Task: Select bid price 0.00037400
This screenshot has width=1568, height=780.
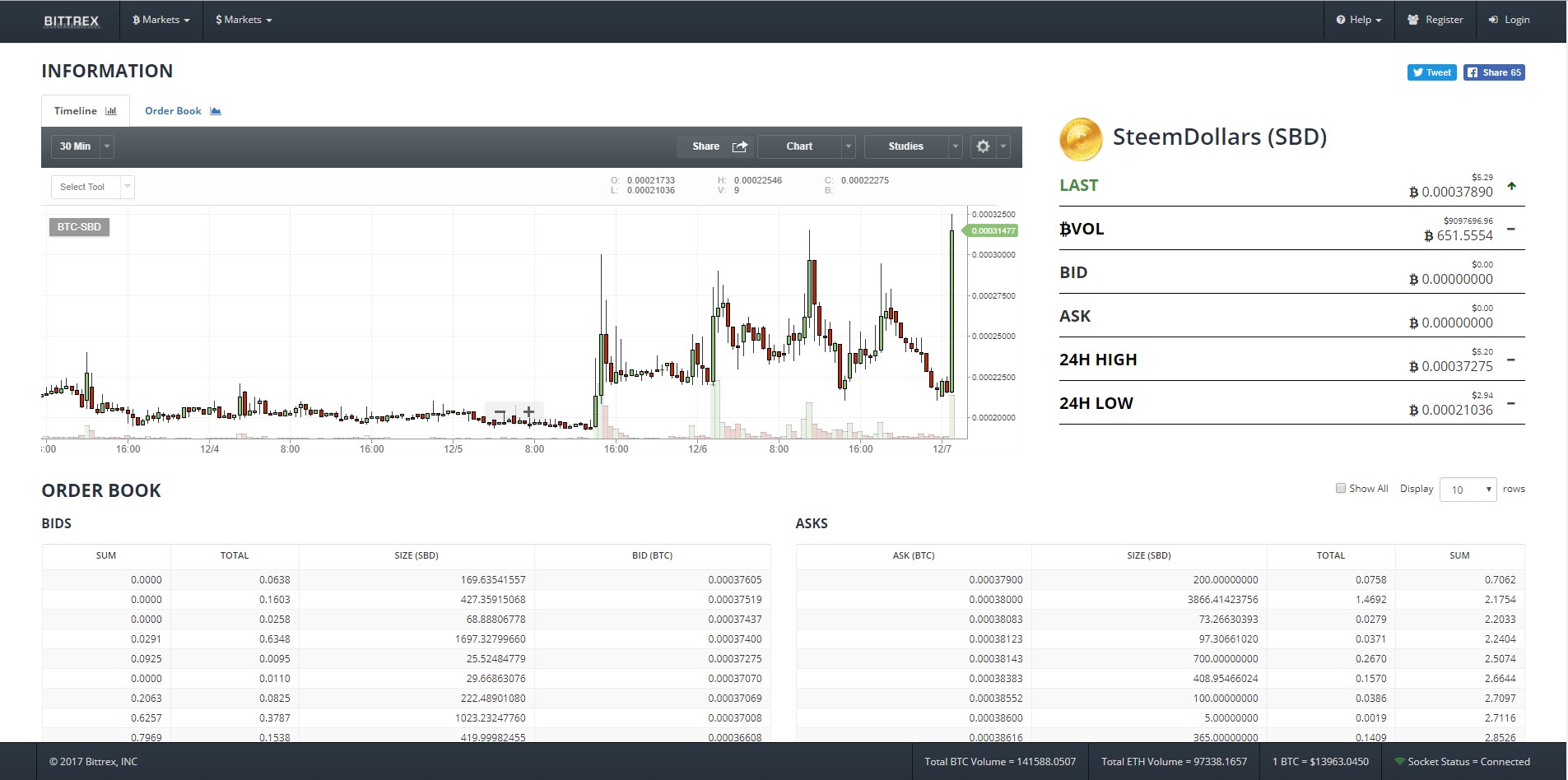Action: pos(734,639)
